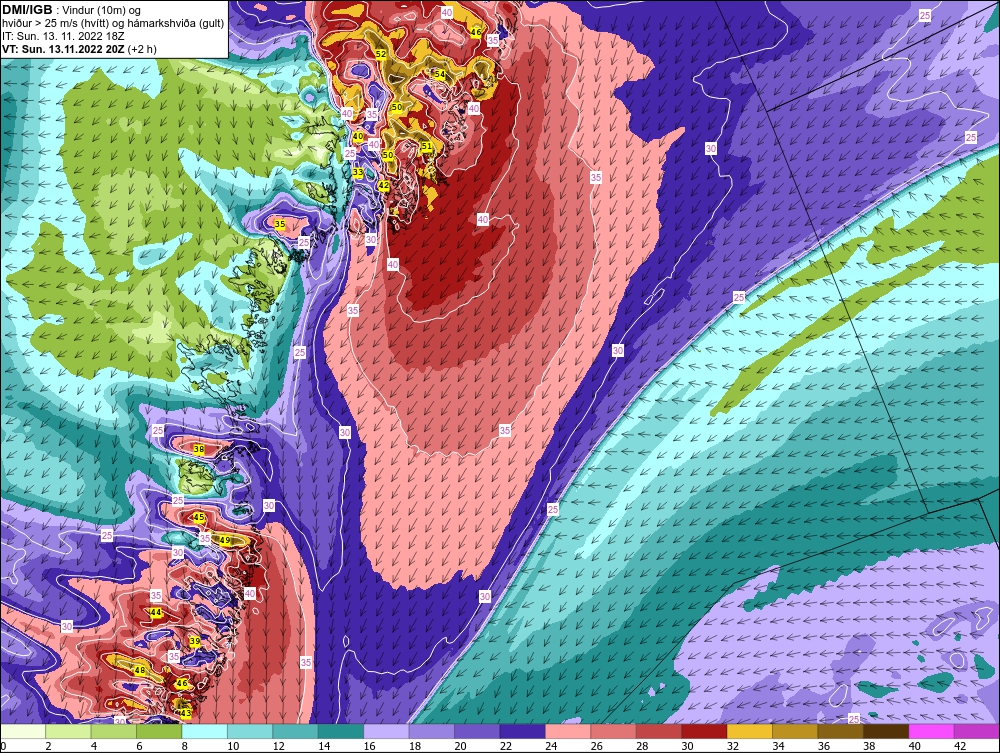The width and height of the screenshot is (1000, 753).
Task: Pick the 12–14 m/s teal legend swatch
Action: coord(296,731)
